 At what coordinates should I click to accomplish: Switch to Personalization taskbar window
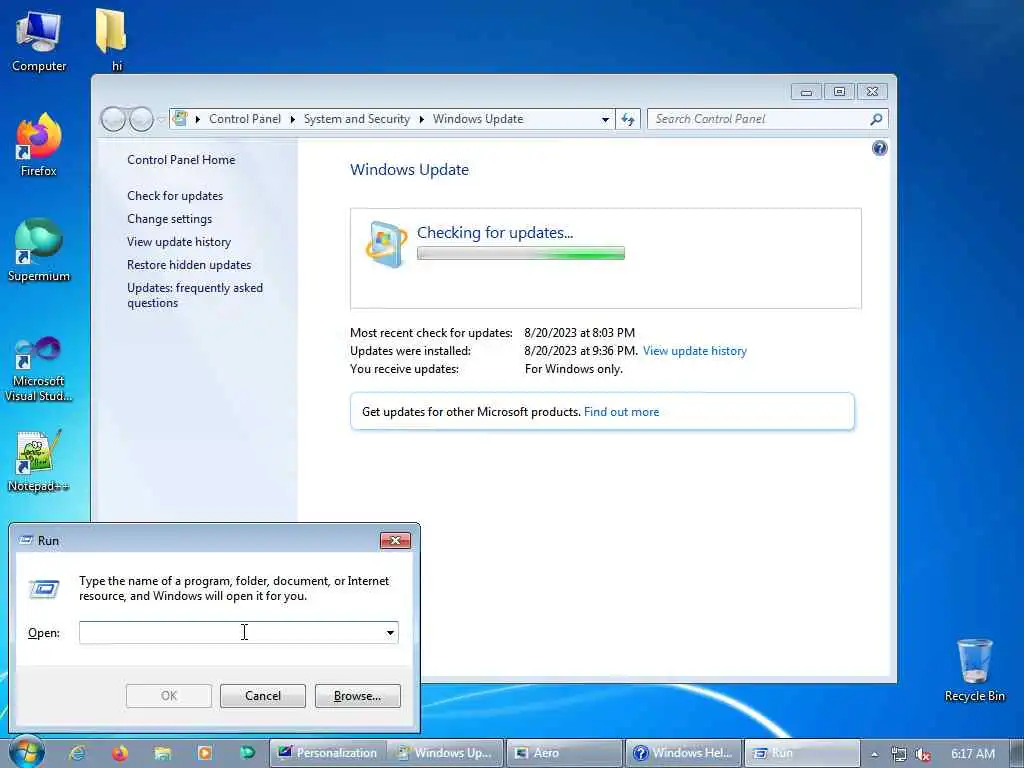[x=327, y=753]
